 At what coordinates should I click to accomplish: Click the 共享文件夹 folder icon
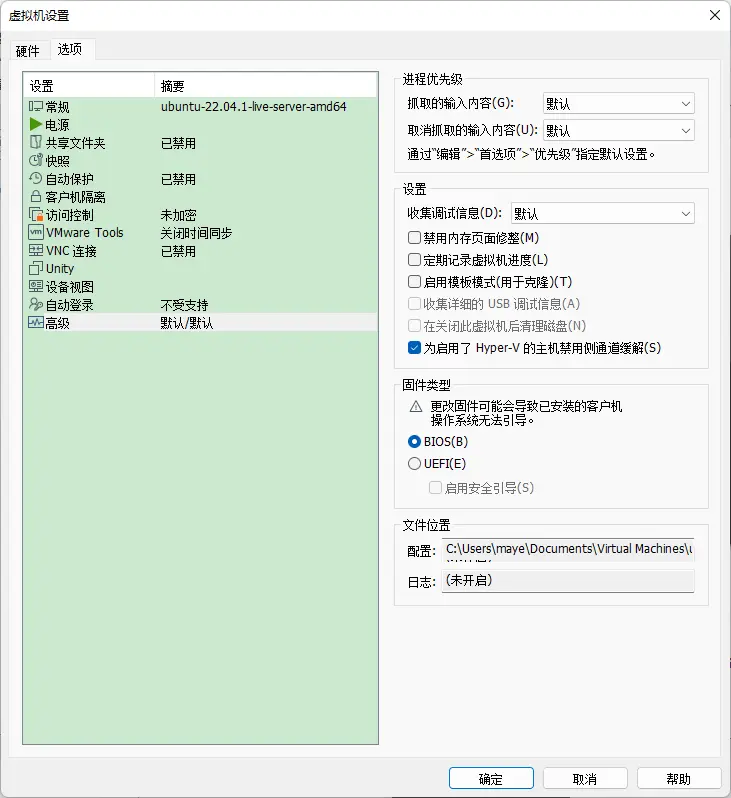coord(35,142)
